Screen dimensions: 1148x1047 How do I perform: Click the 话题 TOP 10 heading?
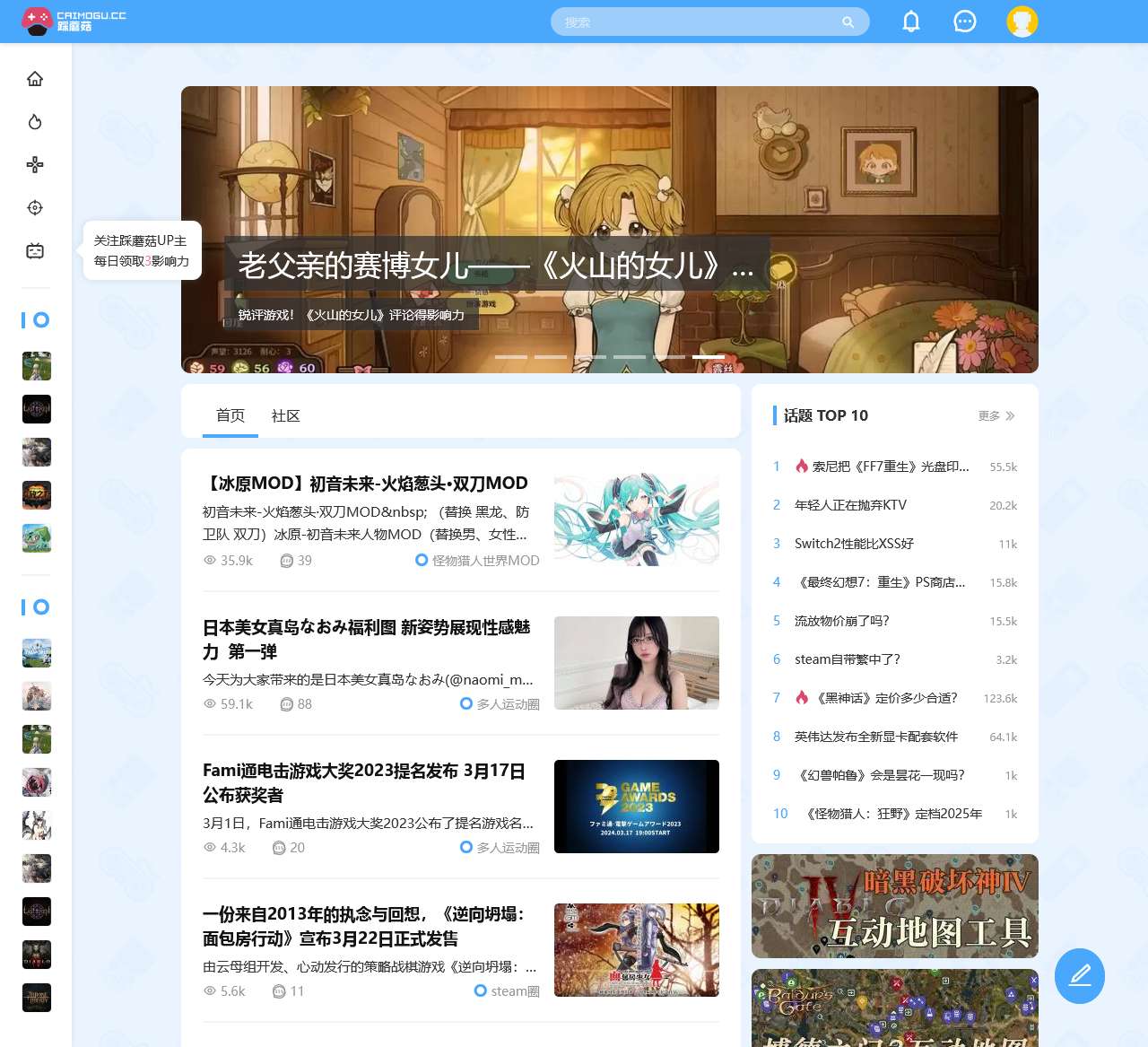coord(826,415)
